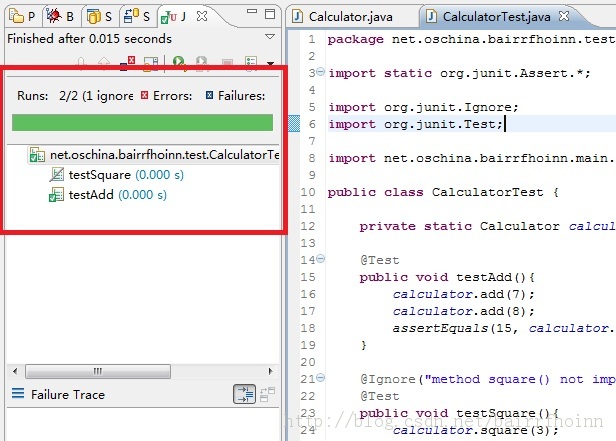Click Next Failed Test arrow
Screen dimensions: 616x441
81,62
